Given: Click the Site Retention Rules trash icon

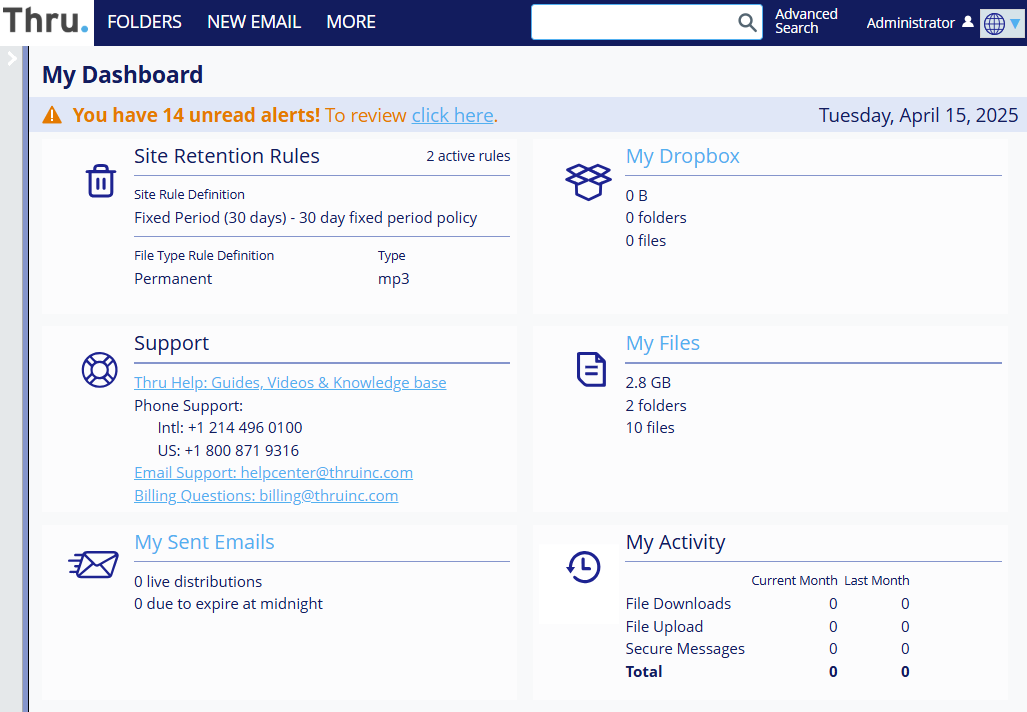Looking at the screenshot, I should pos(100,181).
